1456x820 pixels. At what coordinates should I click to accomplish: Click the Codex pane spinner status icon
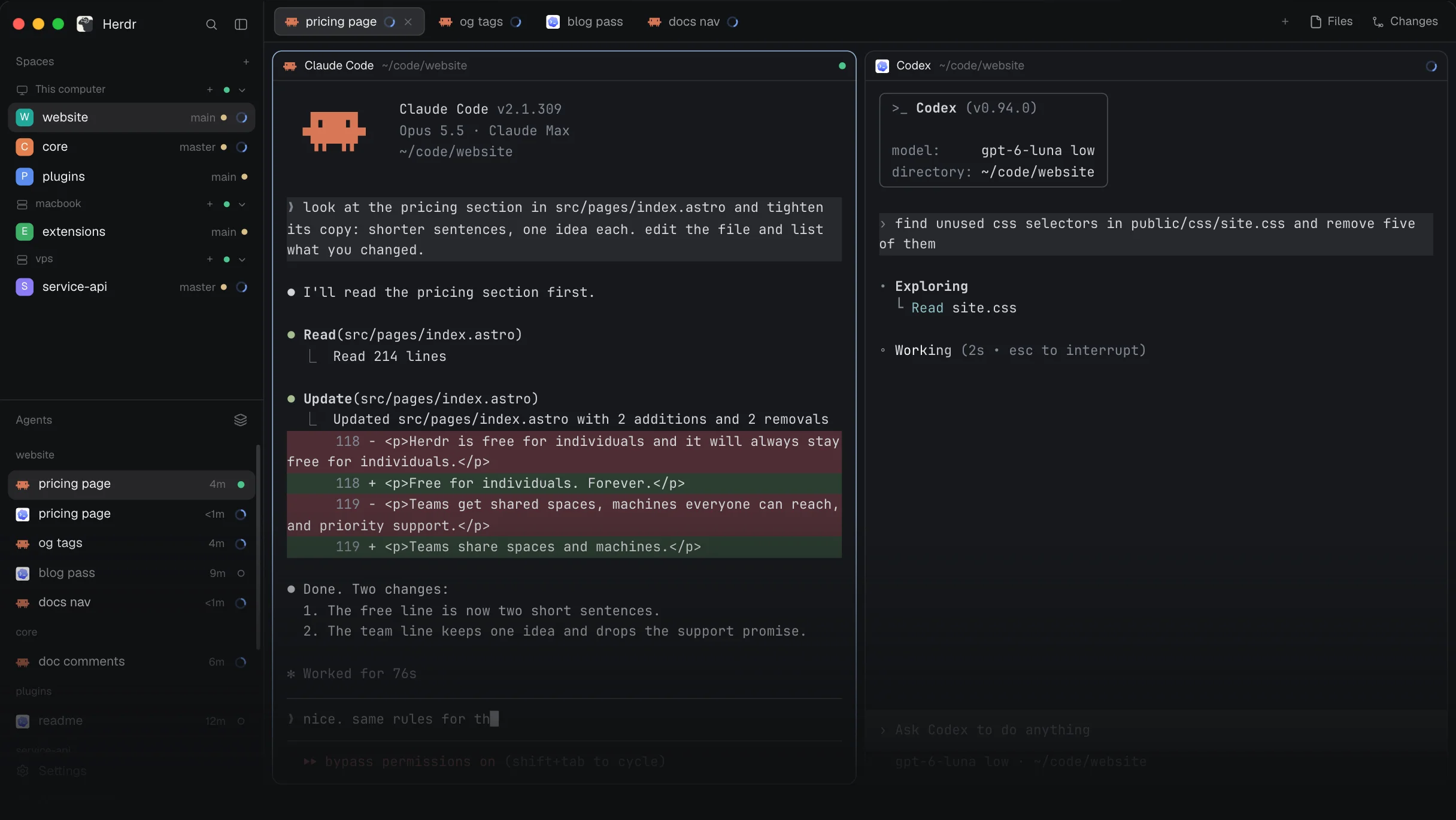point(1431,66)
